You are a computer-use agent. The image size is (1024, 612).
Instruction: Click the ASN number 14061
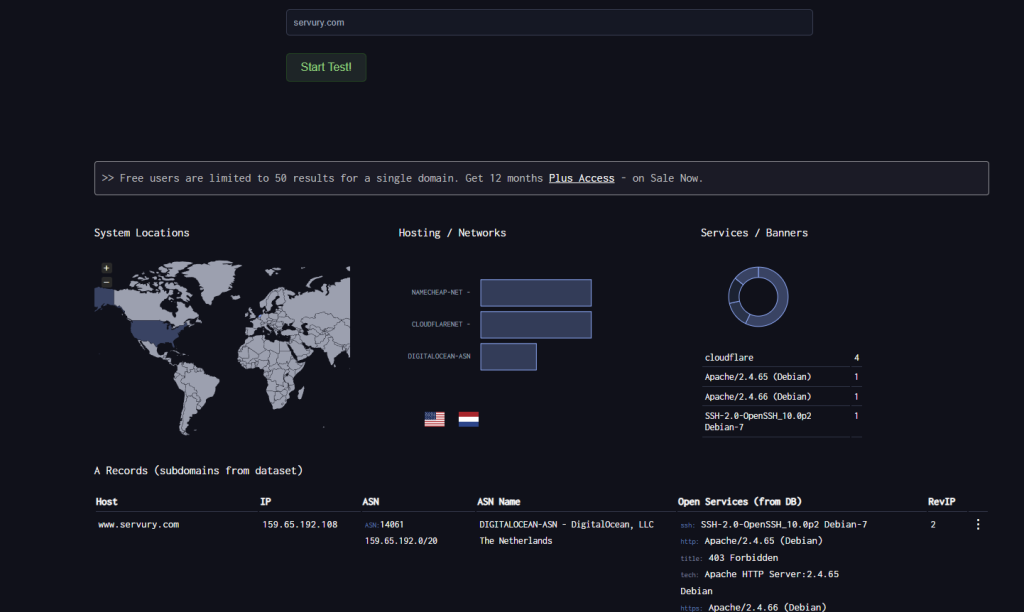(391, 524)
